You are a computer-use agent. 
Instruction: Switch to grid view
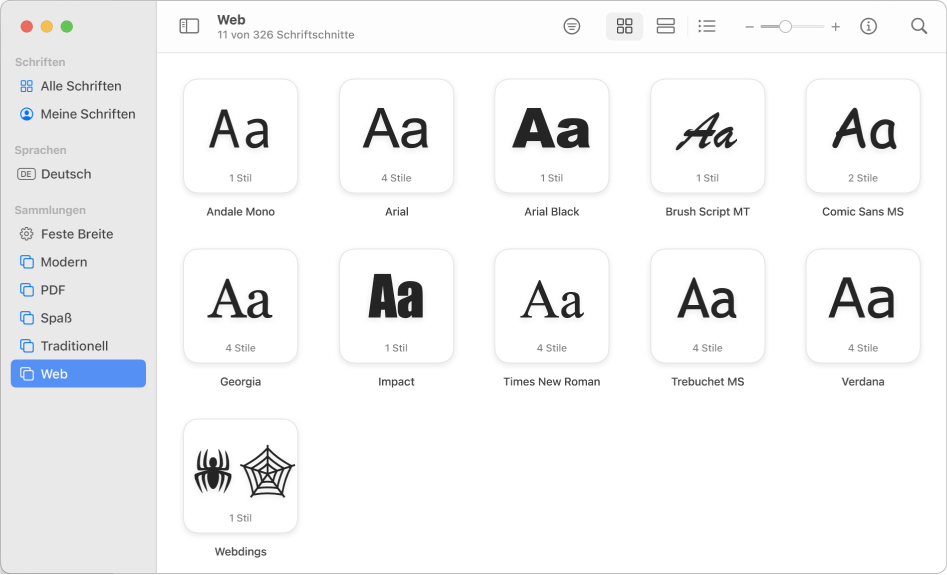pos(624,26)
